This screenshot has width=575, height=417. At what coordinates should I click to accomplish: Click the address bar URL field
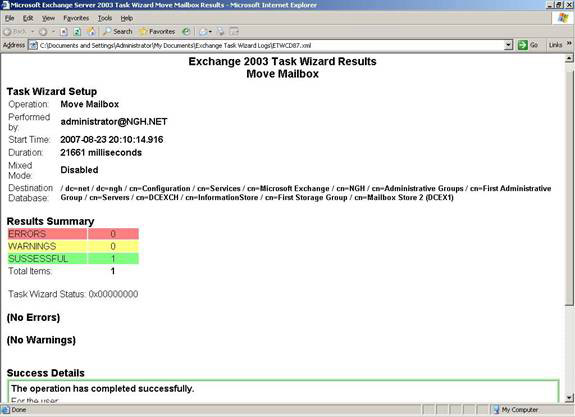click(271, 45)
